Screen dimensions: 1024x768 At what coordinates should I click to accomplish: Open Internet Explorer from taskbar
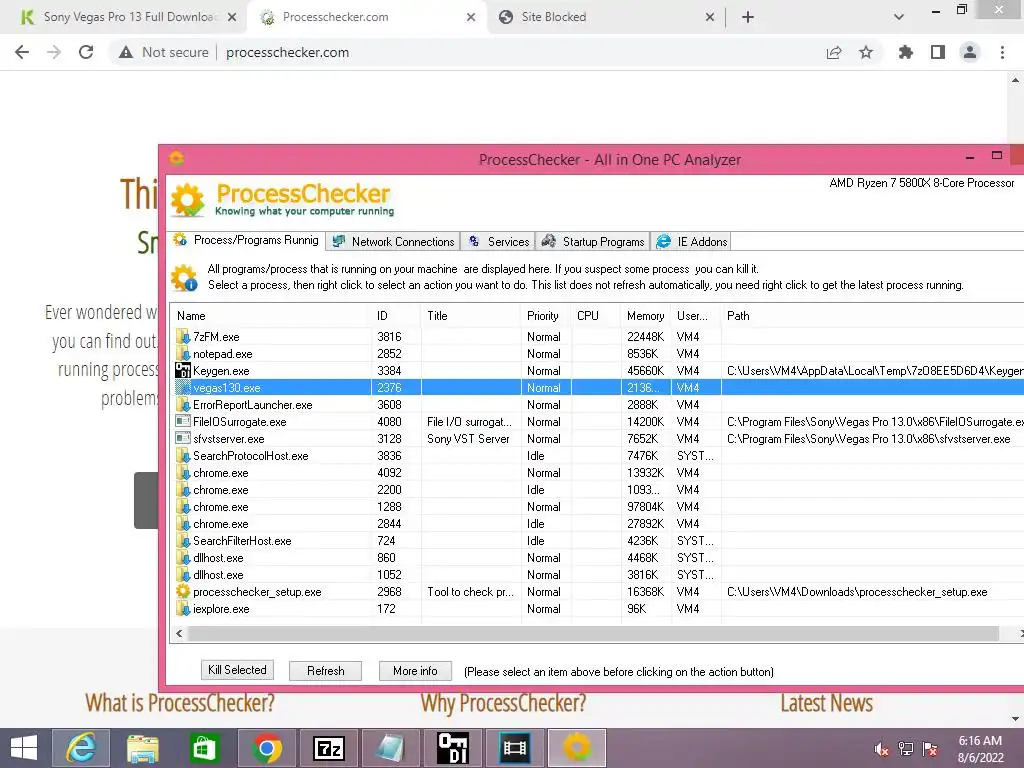pyautogui.click(x=81, y=748)
